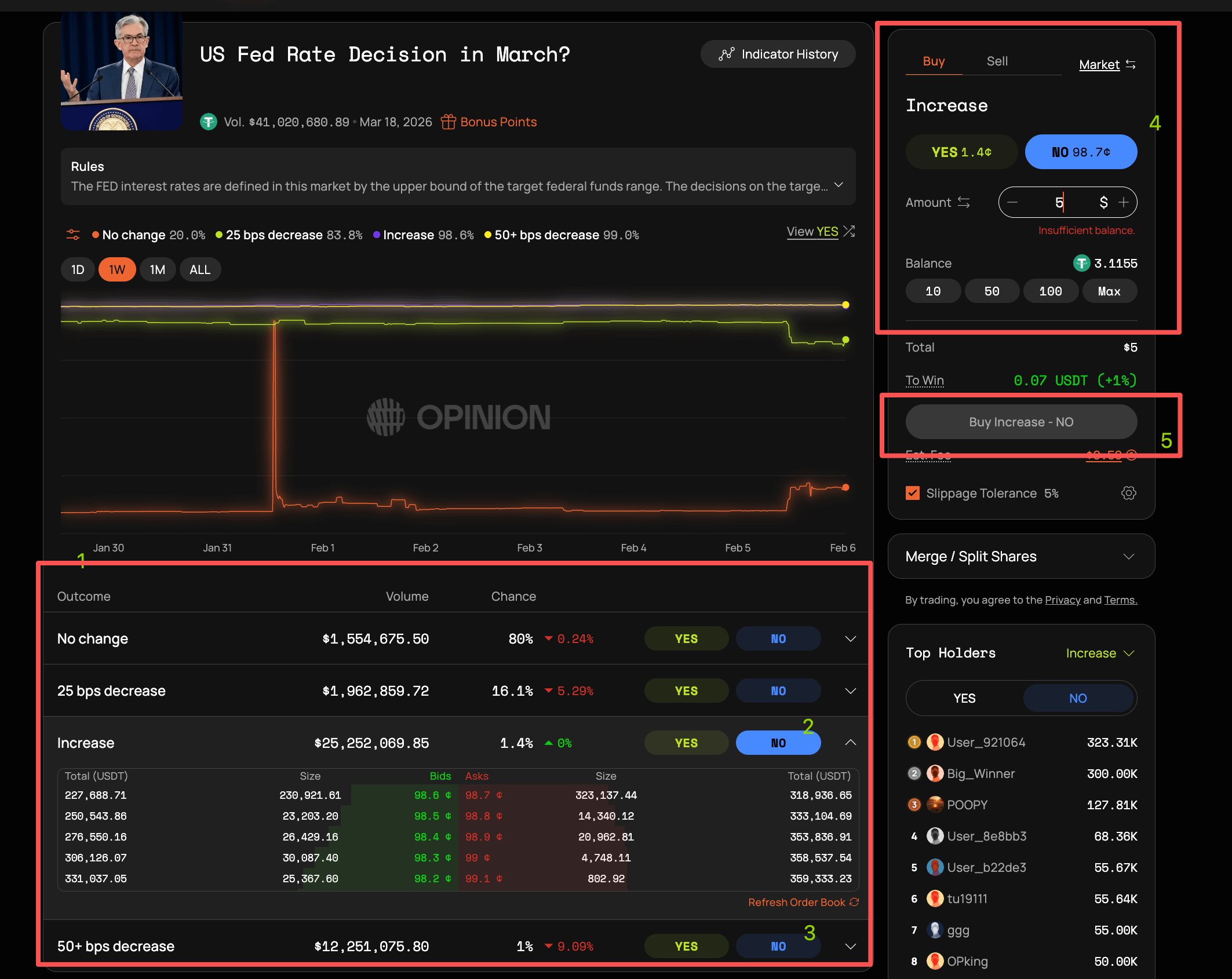Click the Est. Fee info icon

(1131, 455)
